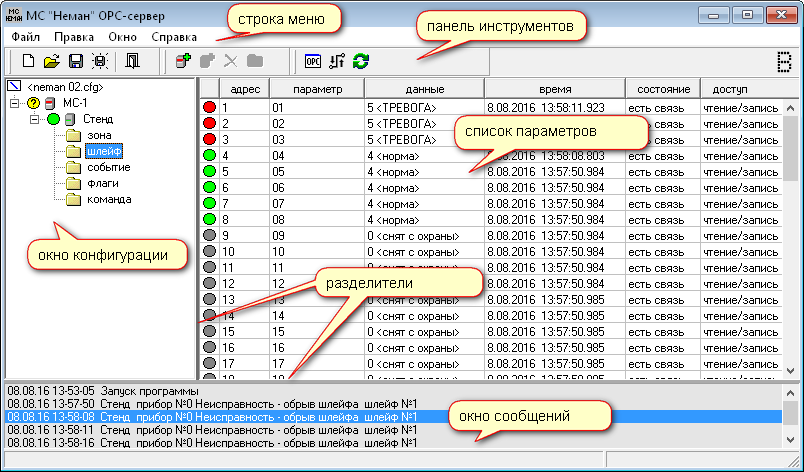804x472 pixels.
Task: Sort by the время column header
Action: 553,89
